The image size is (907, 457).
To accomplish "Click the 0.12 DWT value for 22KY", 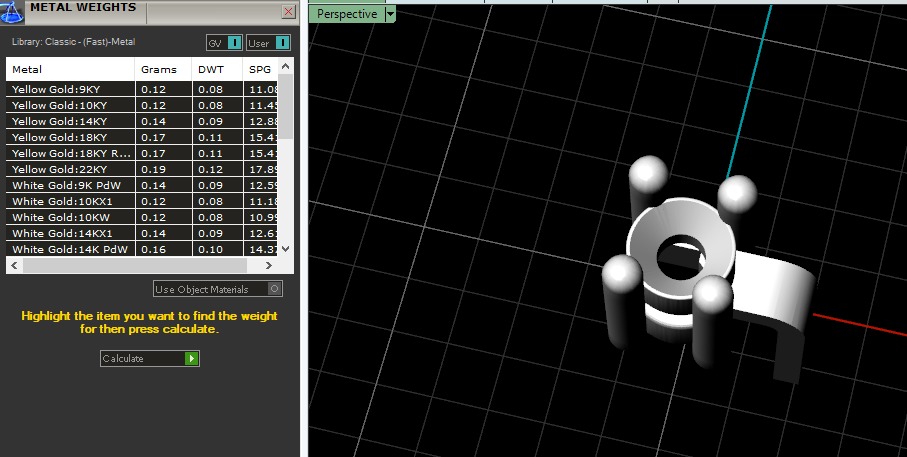I will [x=211, y=169].
